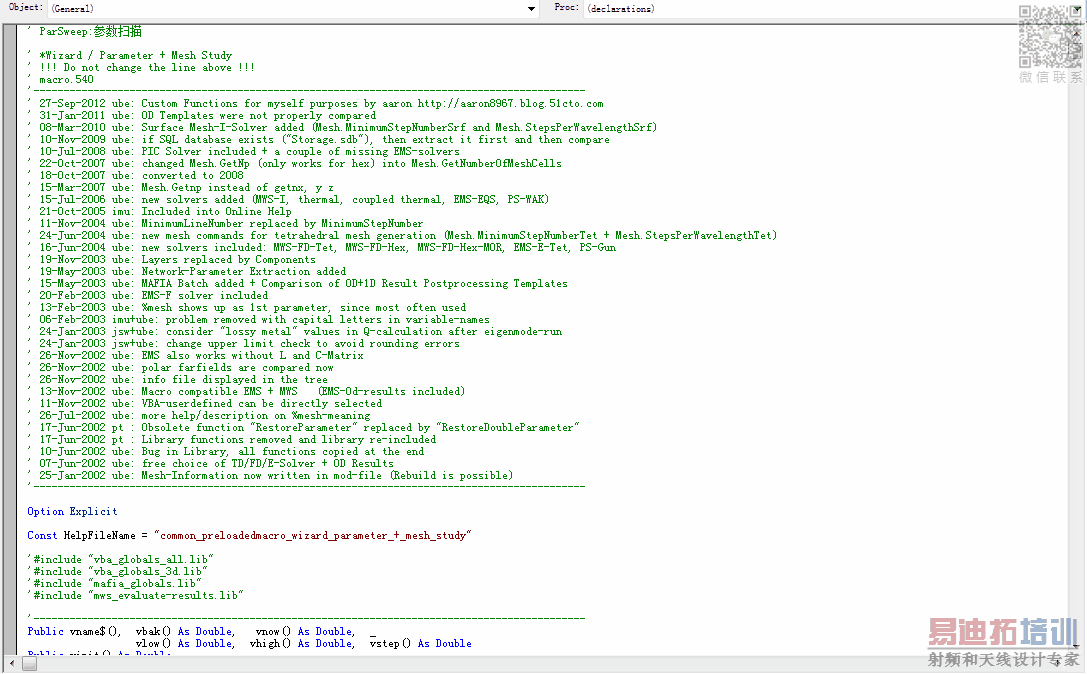Click the 'ParSweep' comment line
This screenshot has width=1087, height=674.
(x=85, y=31)
